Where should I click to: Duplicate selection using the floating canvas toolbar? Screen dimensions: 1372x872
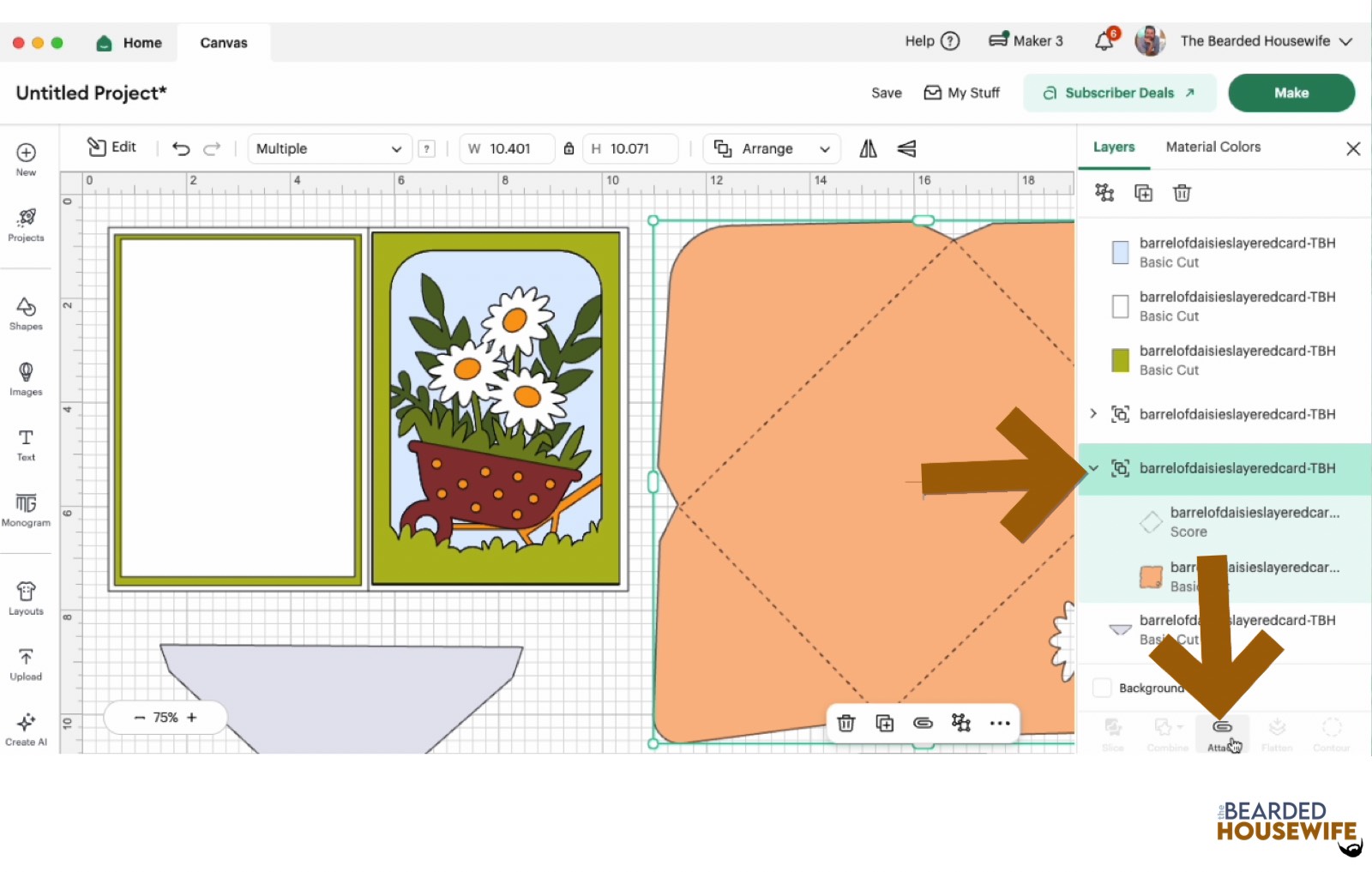885,723
